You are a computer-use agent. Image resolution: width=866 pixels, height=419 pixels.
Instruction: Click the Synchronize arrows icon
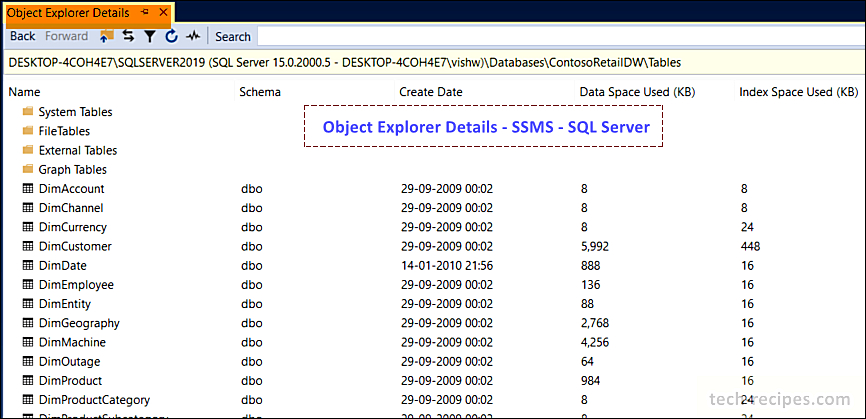click(128, 36)
